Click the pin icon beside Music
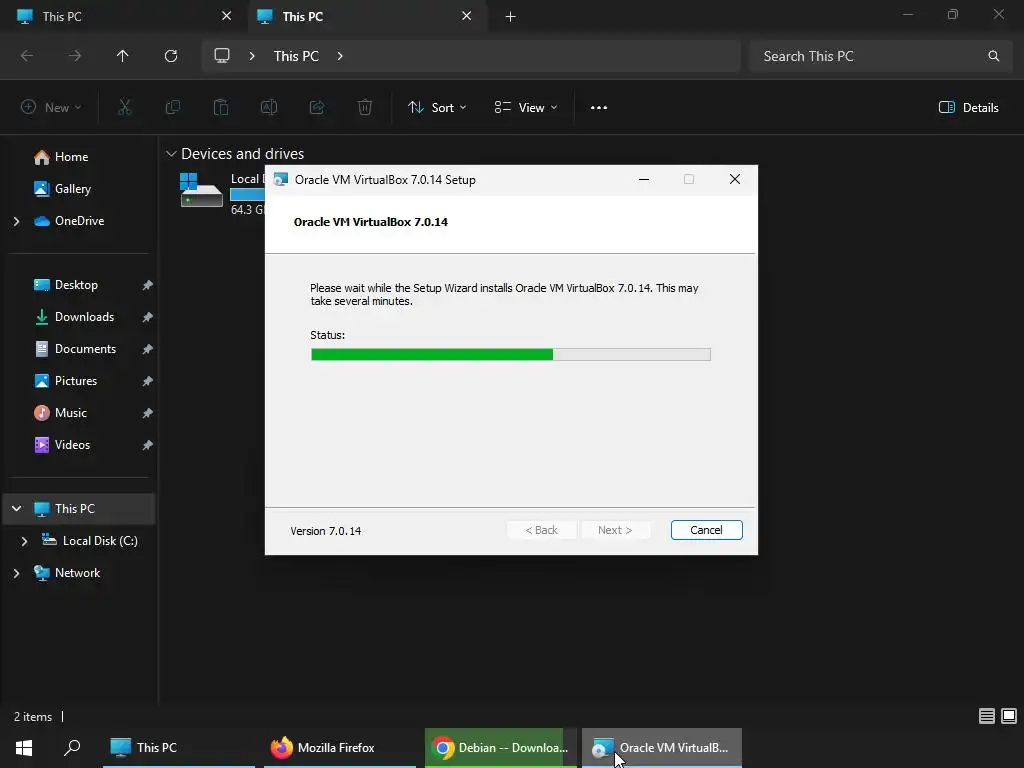This screenshot has height=768, width=1024. pyautogui.click(x=148, y=413)
